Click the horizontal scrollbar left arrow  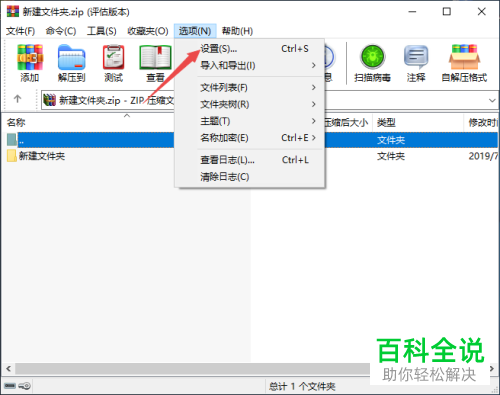tap(8, 368)
